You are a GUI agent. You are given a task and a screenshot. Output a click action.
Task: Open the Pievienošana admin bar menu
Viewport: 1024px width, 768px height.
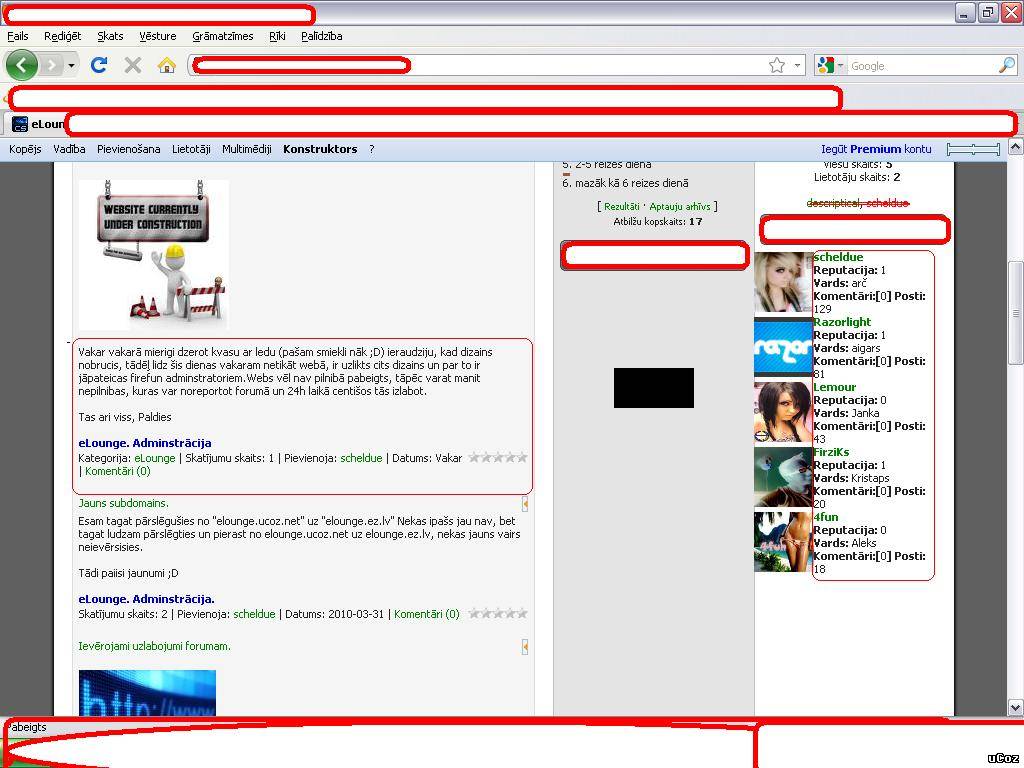[x=129, y=149]
